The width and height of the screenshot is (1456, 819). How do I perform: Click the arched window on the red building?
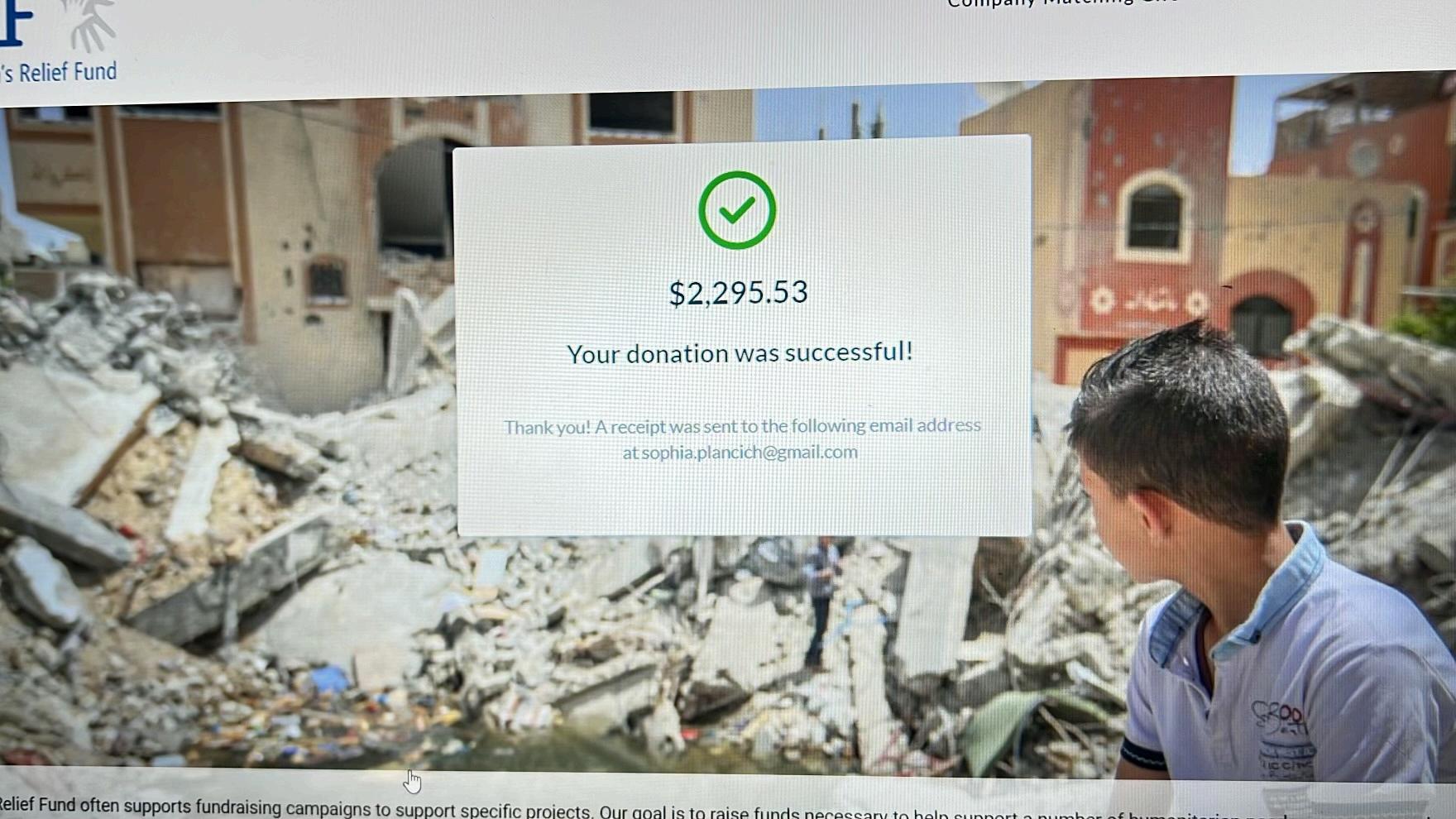[1155, 216]
